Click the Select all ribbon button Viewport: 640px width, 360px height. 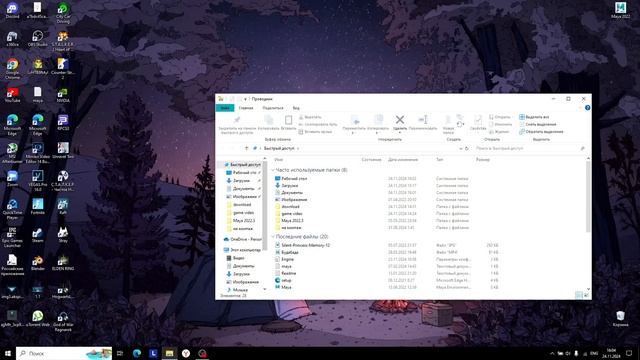click(534, 117)
